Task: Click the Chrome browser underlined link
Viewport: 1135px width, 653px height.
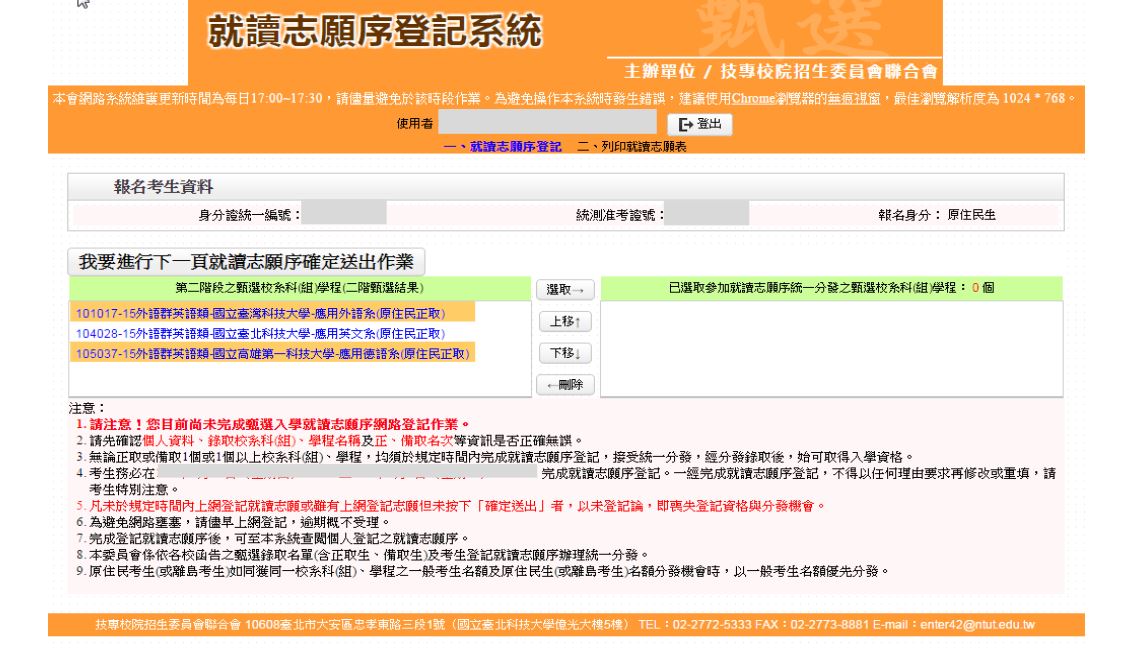Action: [753, 98]
